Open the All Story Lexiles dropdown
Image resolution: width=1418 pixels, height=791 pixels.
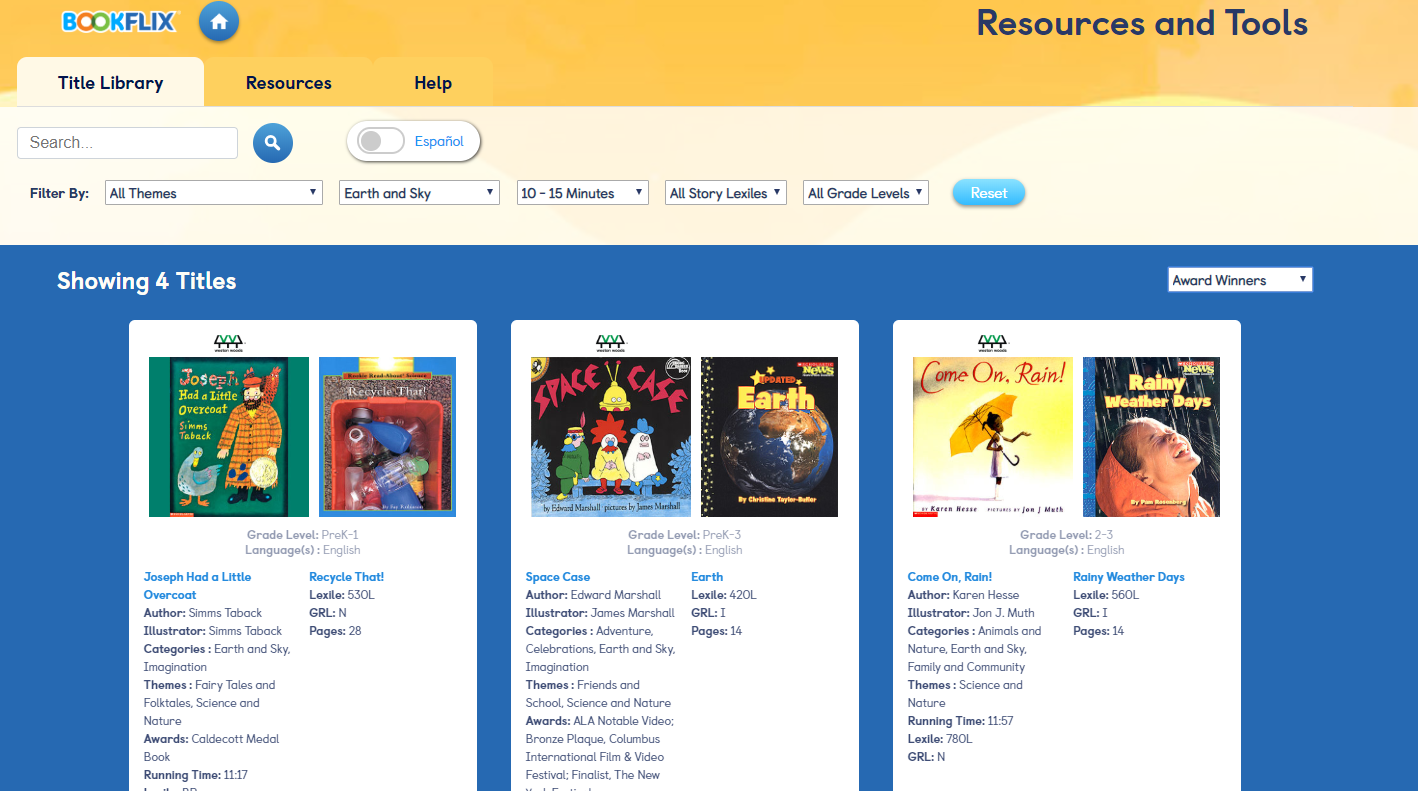pyautogui.click(x=726, y=193)
